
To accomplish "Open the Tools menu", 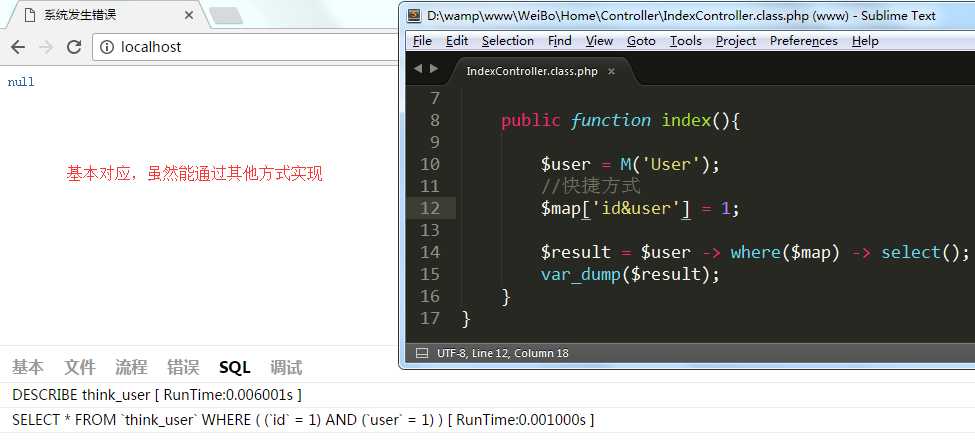I will 685,41.
